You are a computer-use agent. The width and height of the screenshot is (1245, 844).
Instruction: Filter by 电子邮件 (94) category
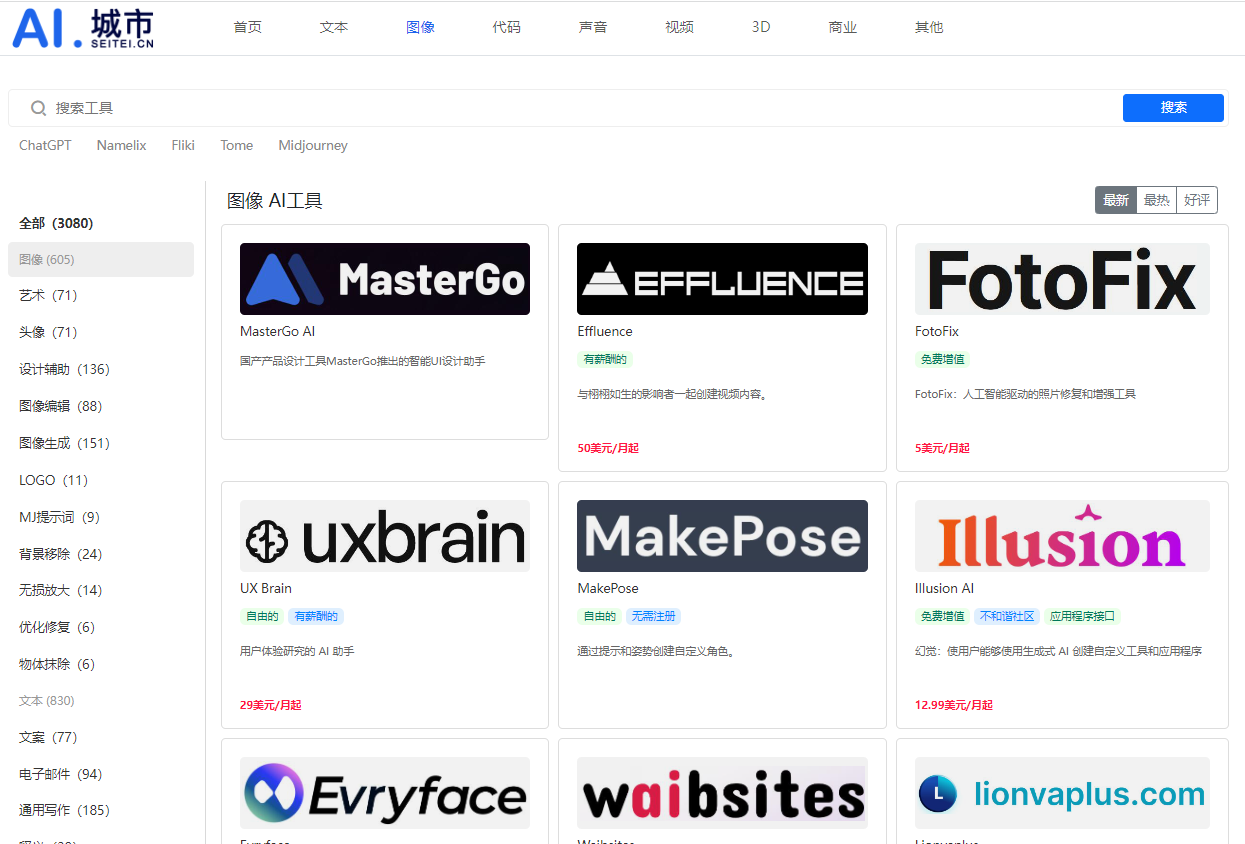[60, 774]
